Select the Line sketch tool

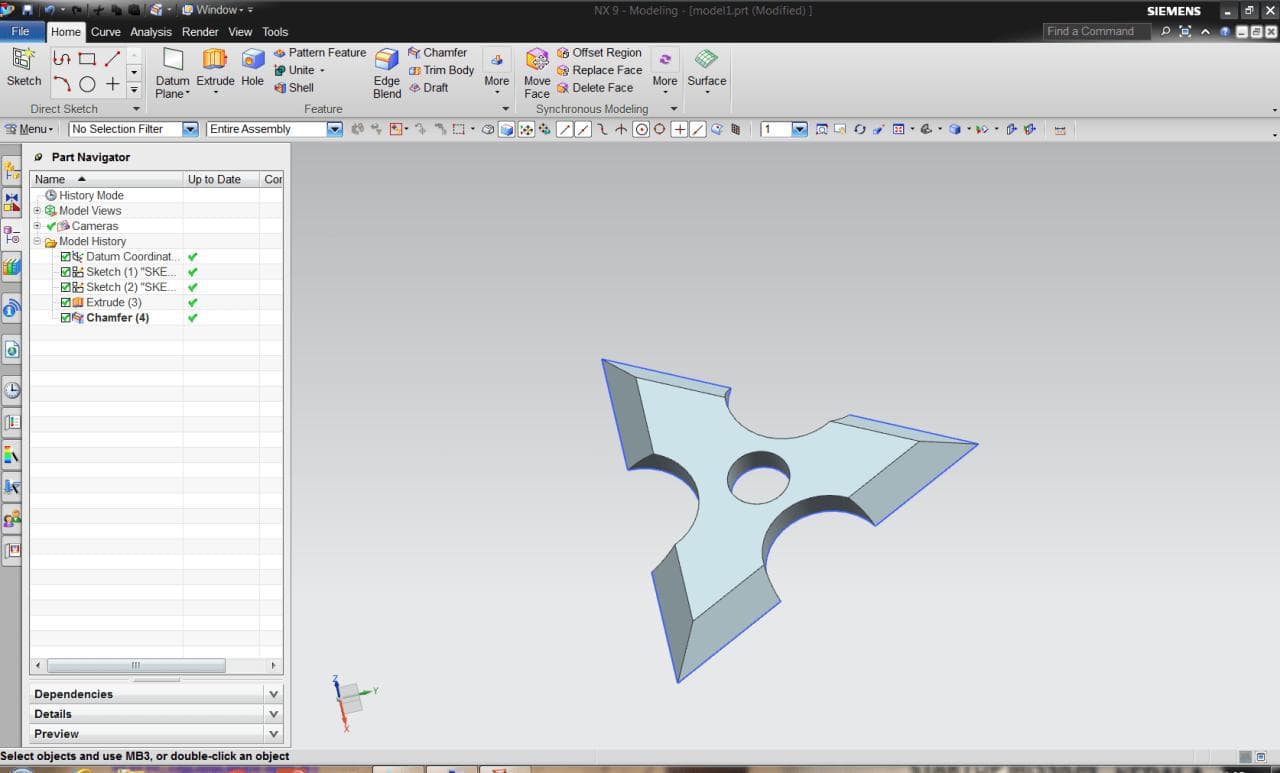click(x=112, y=59)
